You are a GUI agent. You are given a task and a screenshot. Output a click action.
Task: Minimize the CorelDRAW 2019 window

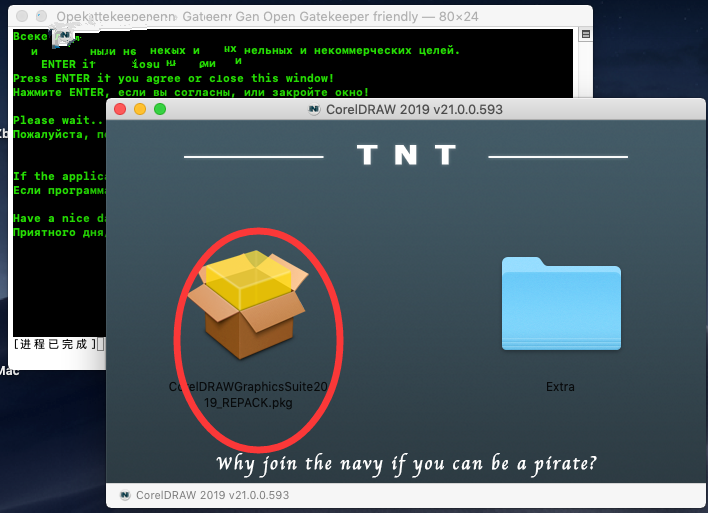140,109
